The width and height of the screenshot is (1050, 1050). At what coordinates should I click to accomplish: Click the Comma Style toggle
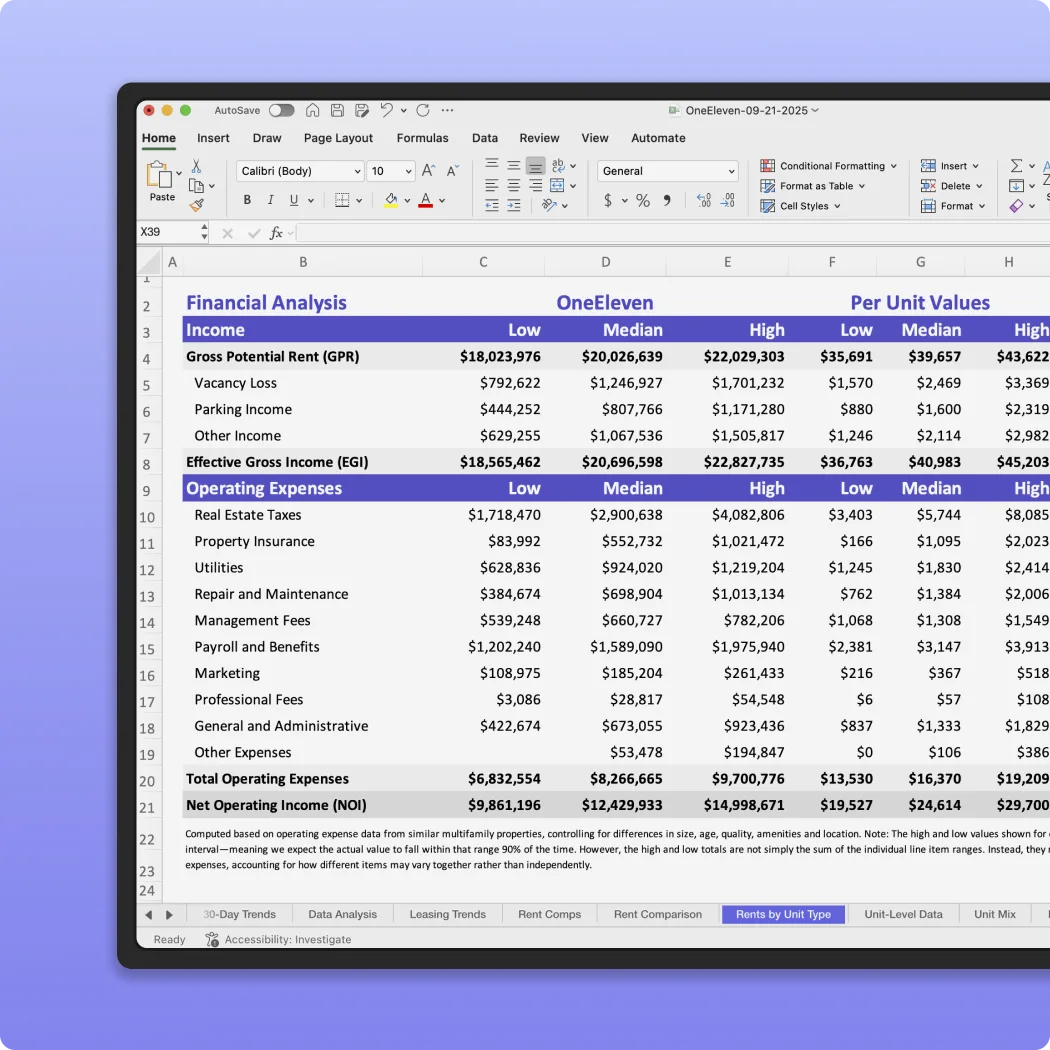(x=667, y=200)
